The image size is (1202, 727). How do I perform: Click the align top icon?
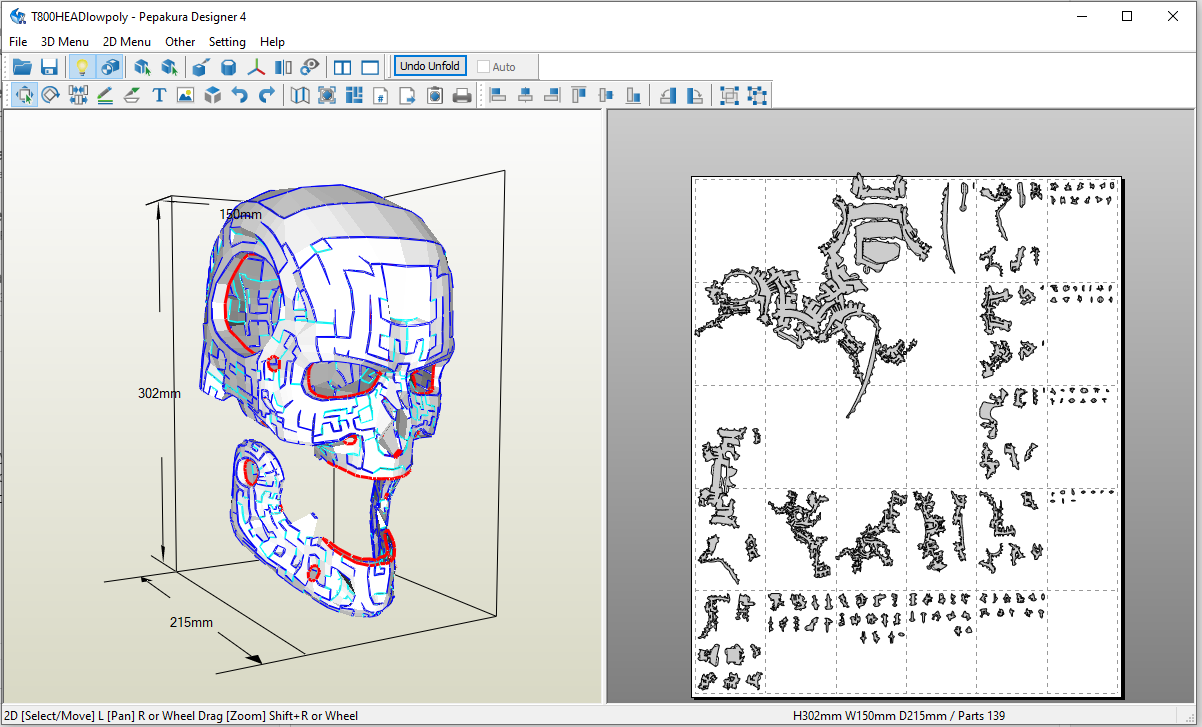click(x=579, y=95)
